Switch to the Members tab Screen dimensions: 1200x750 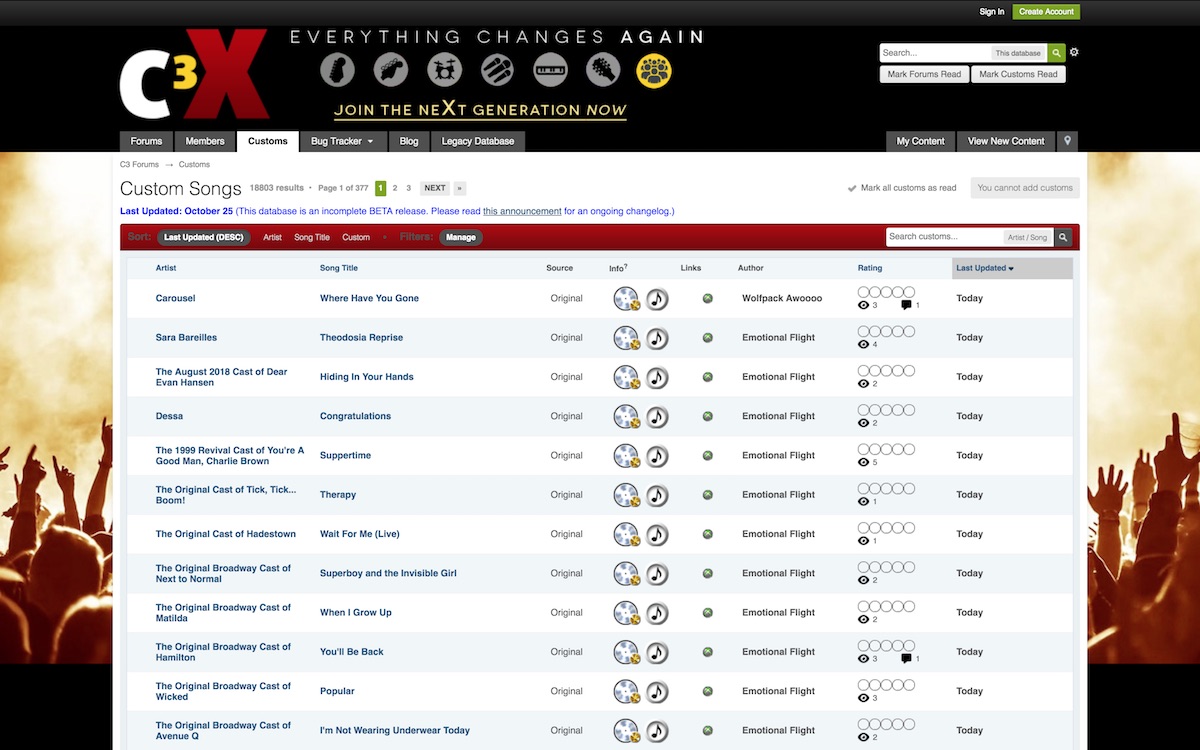(205, 141)
